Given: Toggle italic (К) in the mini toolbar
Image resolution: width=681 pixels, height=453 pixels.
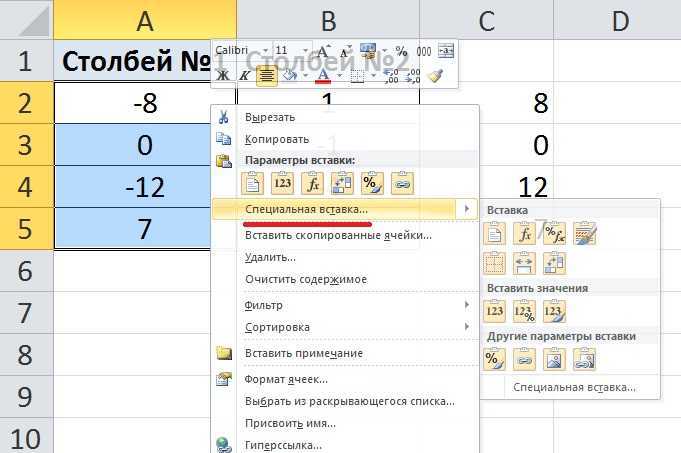Looking at the screenshot, I should pyautogui.click(x=245, y=76).
